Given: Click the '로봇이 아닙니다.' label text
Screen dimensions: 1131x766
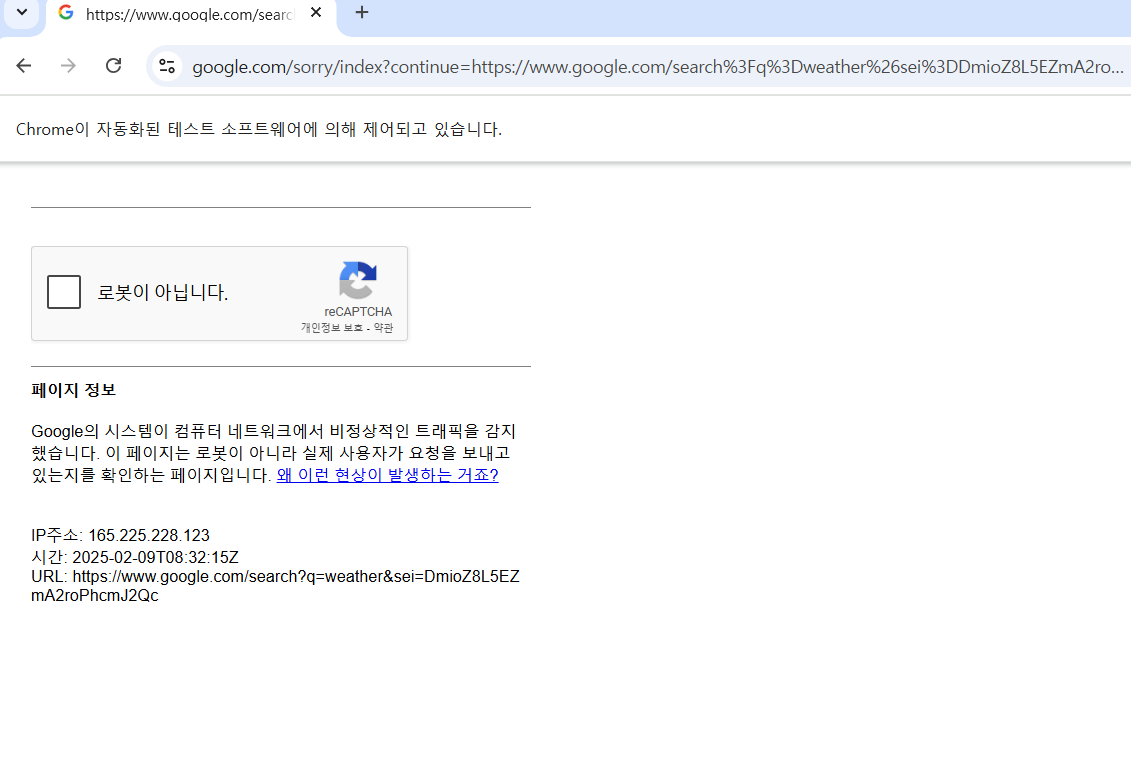Looking at the screenshot, I should (x=163, y=292).
